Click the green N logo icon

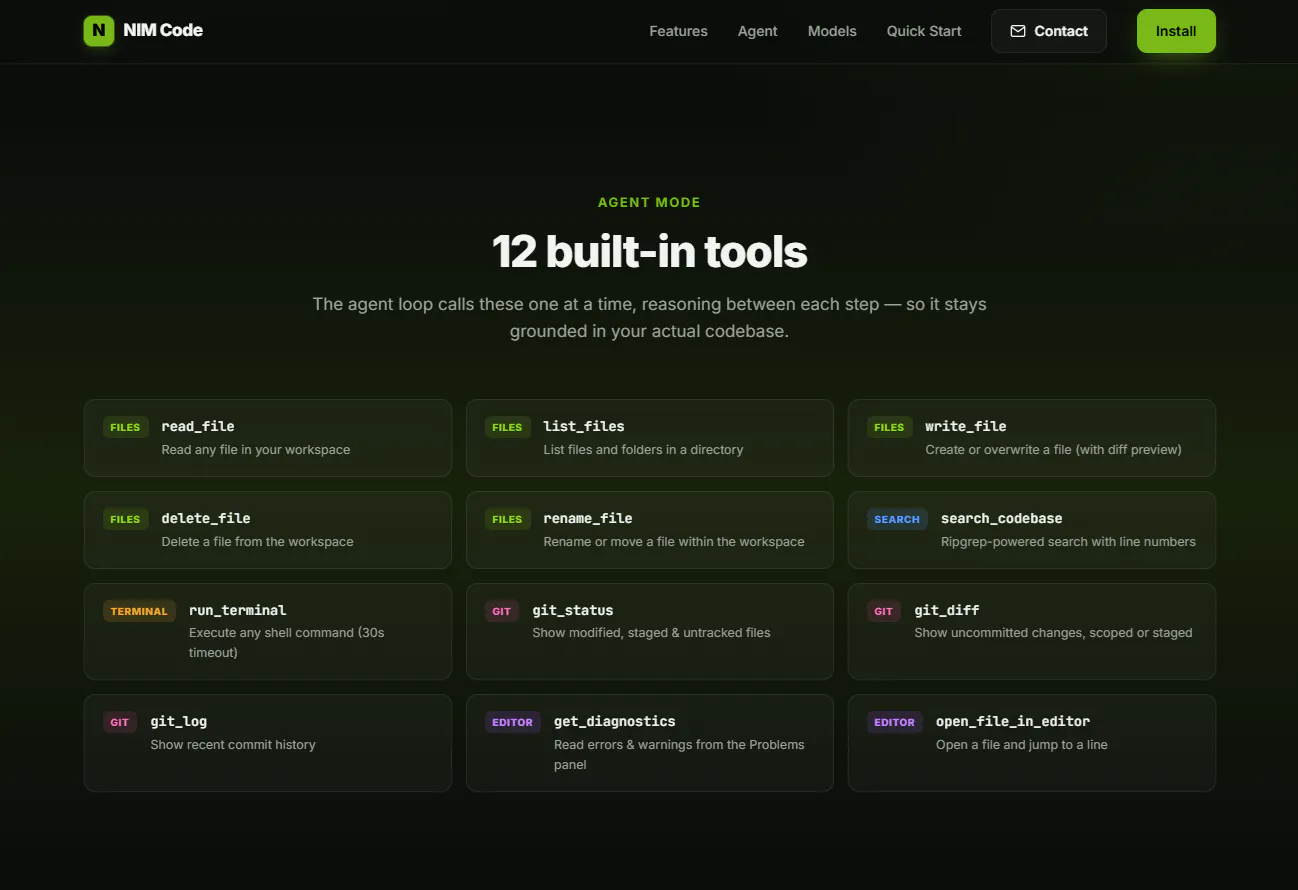99,31
